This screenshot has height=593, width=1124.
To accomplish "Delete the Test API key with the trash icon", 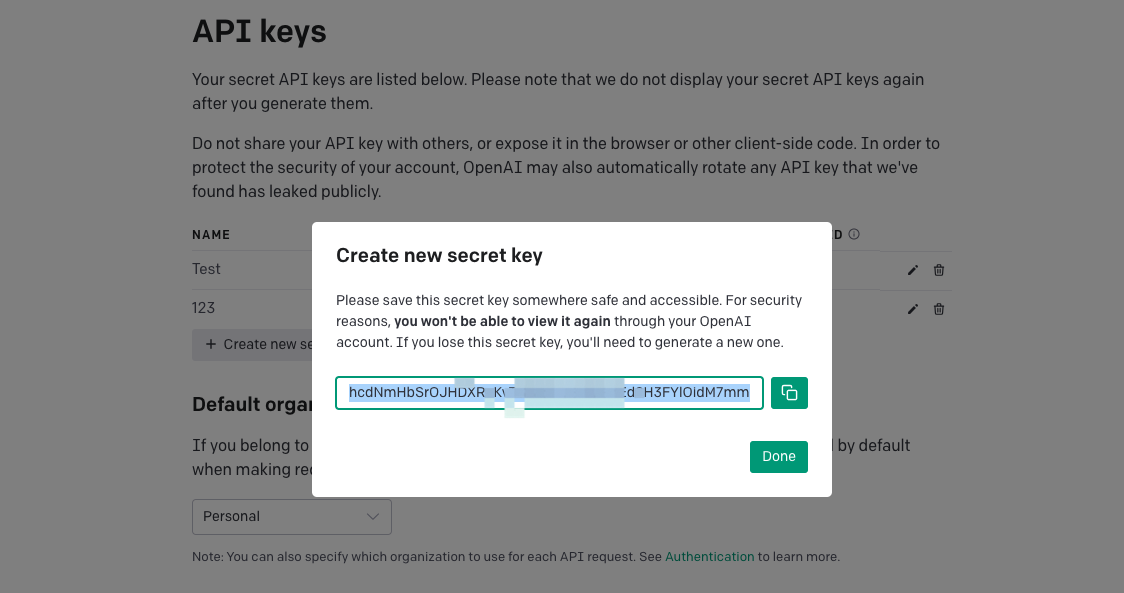I will click(938, 269).
